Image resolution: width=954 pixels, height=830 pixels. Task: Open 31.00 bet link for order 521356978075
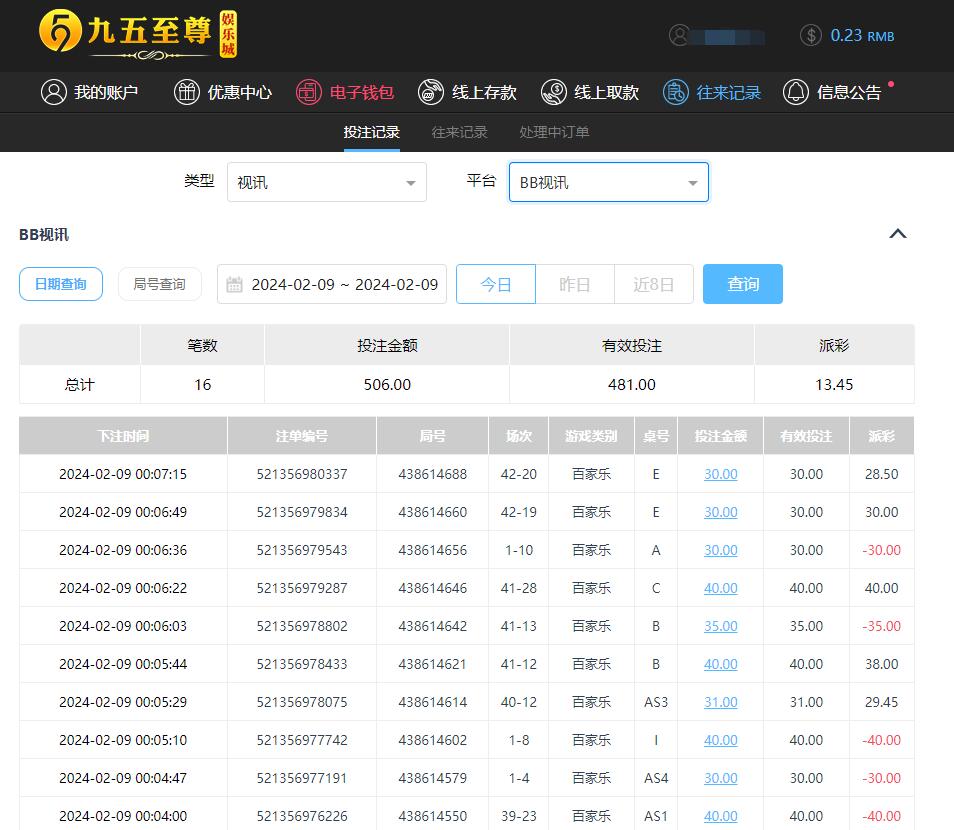pos(720,702)
